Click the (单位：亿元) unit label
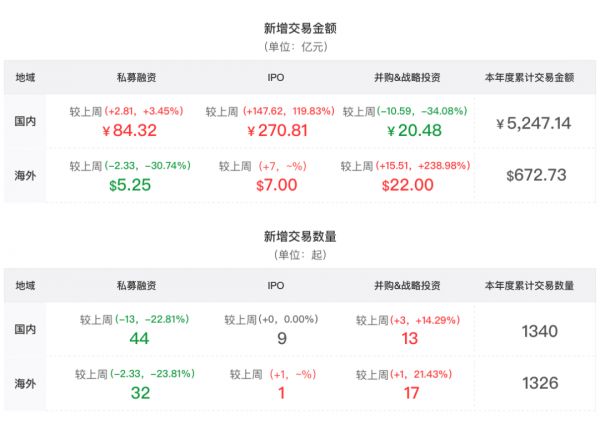This screenshot has height=430, width=600. (300, 46)
